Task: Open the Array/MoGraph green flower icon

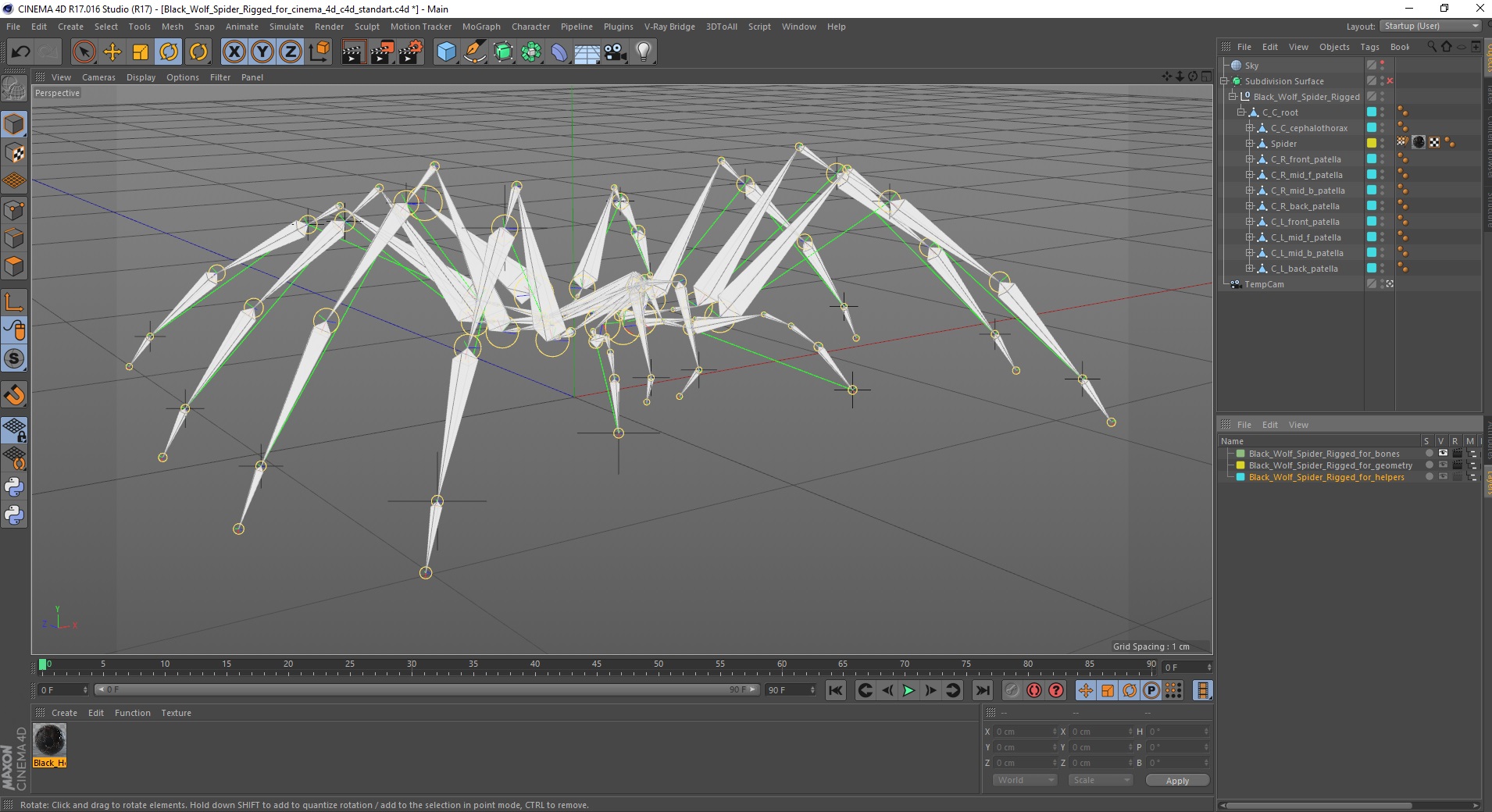Action: pyautogui.click(x=531, y=52)
